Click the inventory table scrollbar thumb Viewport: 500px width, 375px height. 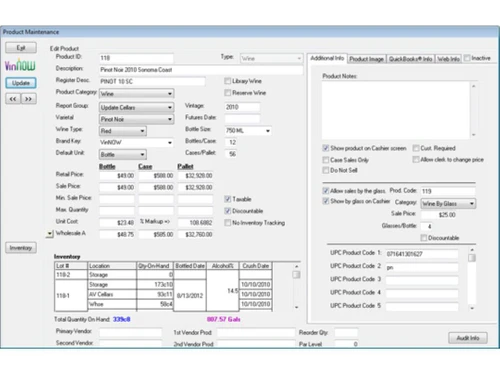[296, 274]
